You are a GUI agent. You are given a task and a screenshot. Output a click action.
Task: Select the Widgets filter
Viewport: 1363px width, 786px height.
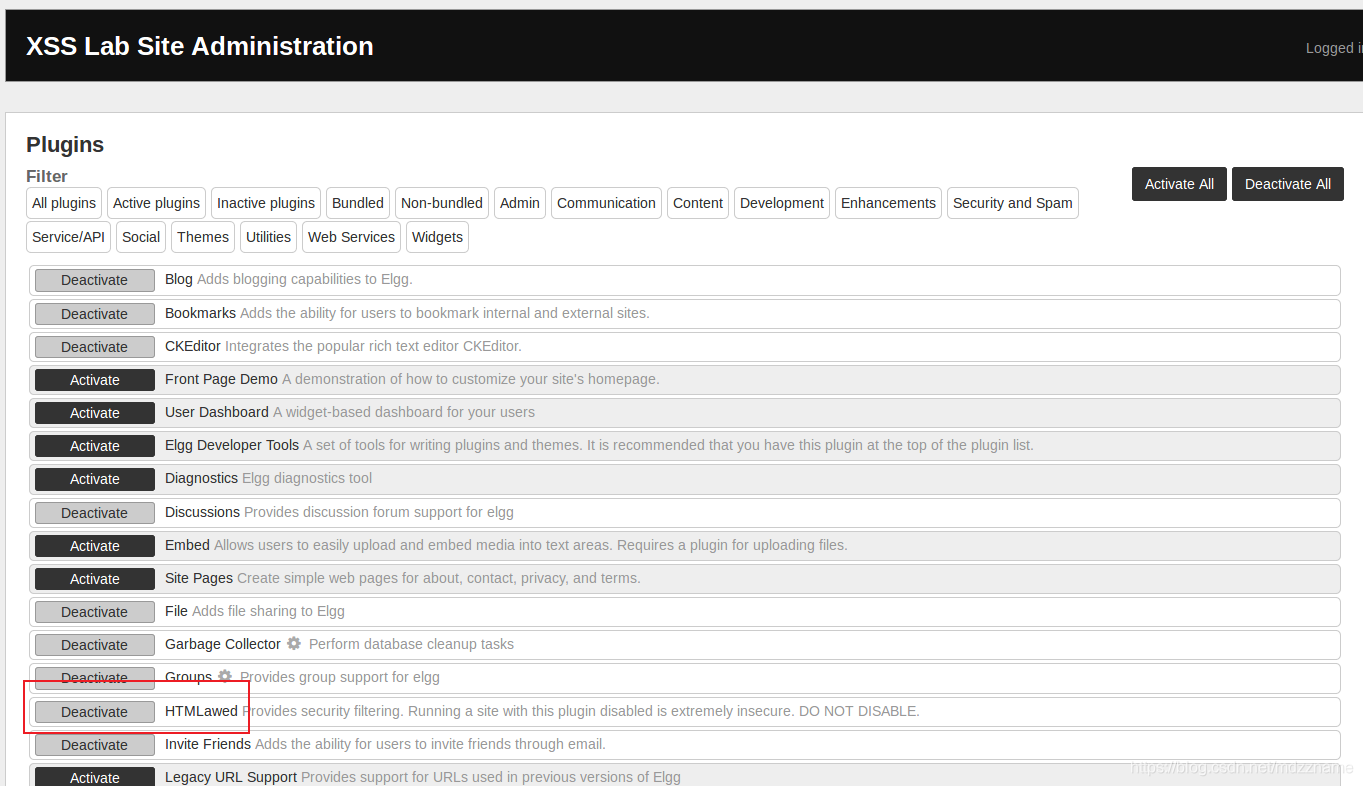[437, 237]
